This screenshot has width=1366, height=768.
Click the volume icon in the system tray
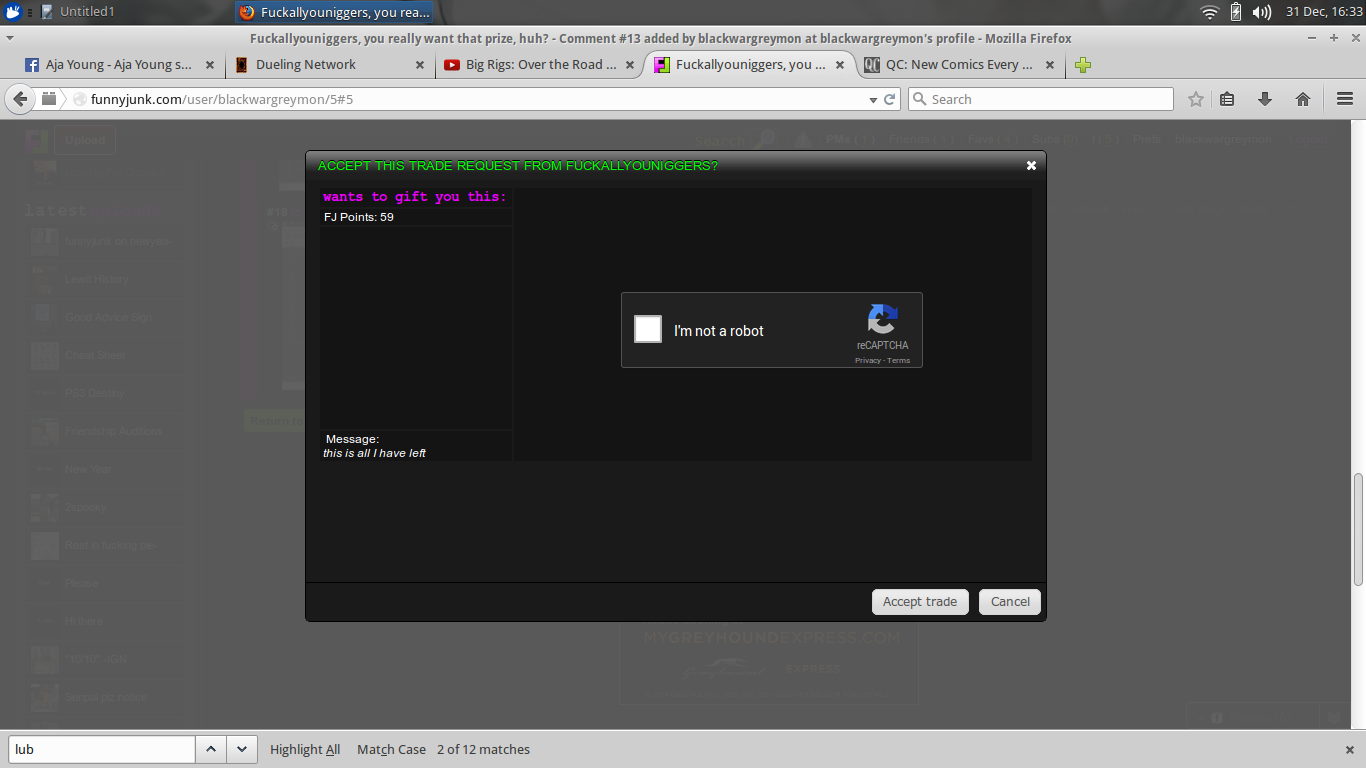(1262, 12)
